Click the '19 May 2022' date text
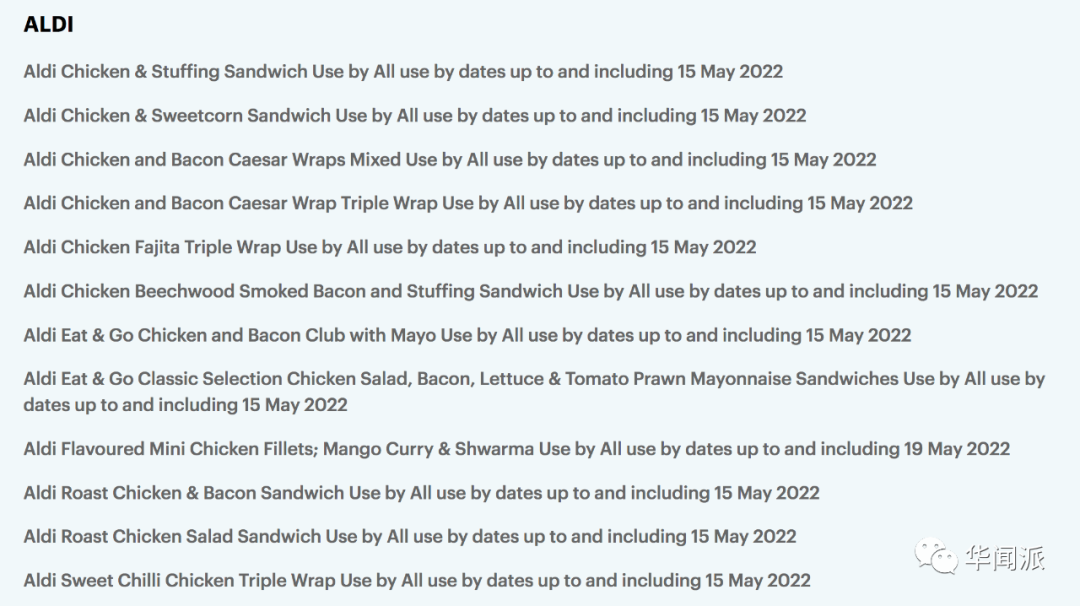 957,449
